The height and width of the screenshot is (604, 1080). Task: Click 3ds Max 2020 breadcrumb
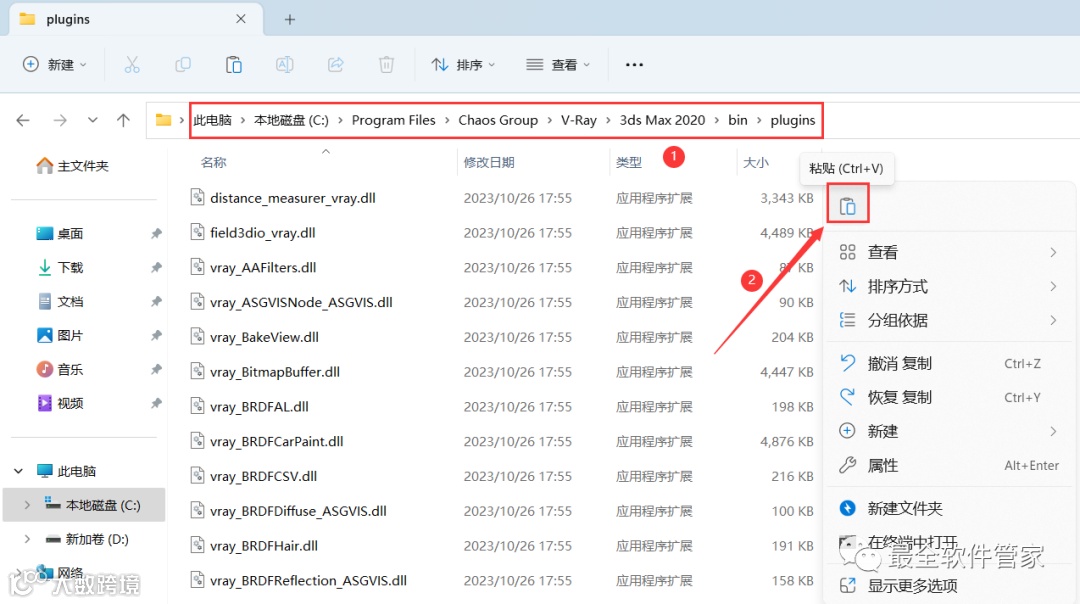click(662, 120)
